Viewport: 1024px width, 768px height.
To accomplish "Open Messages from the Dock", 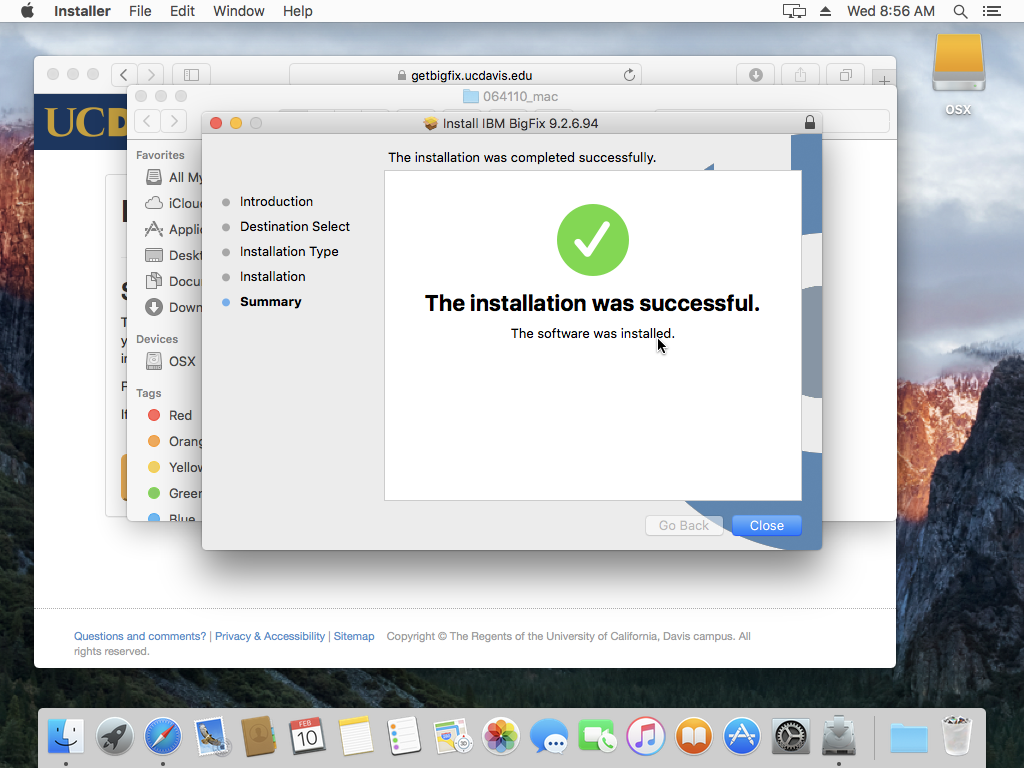I will [549, 737].
